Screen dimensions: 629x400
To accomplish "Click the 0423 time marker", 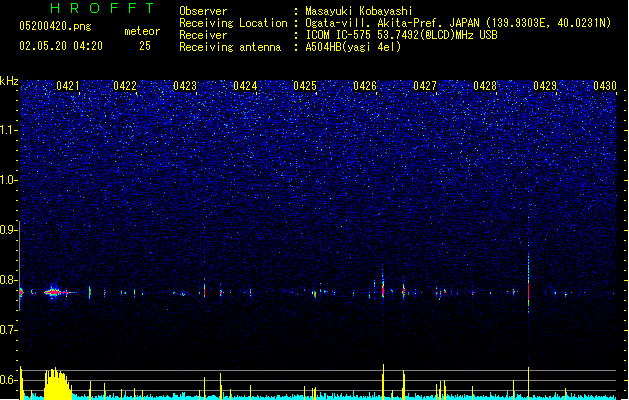I will (x=185, y=86).
